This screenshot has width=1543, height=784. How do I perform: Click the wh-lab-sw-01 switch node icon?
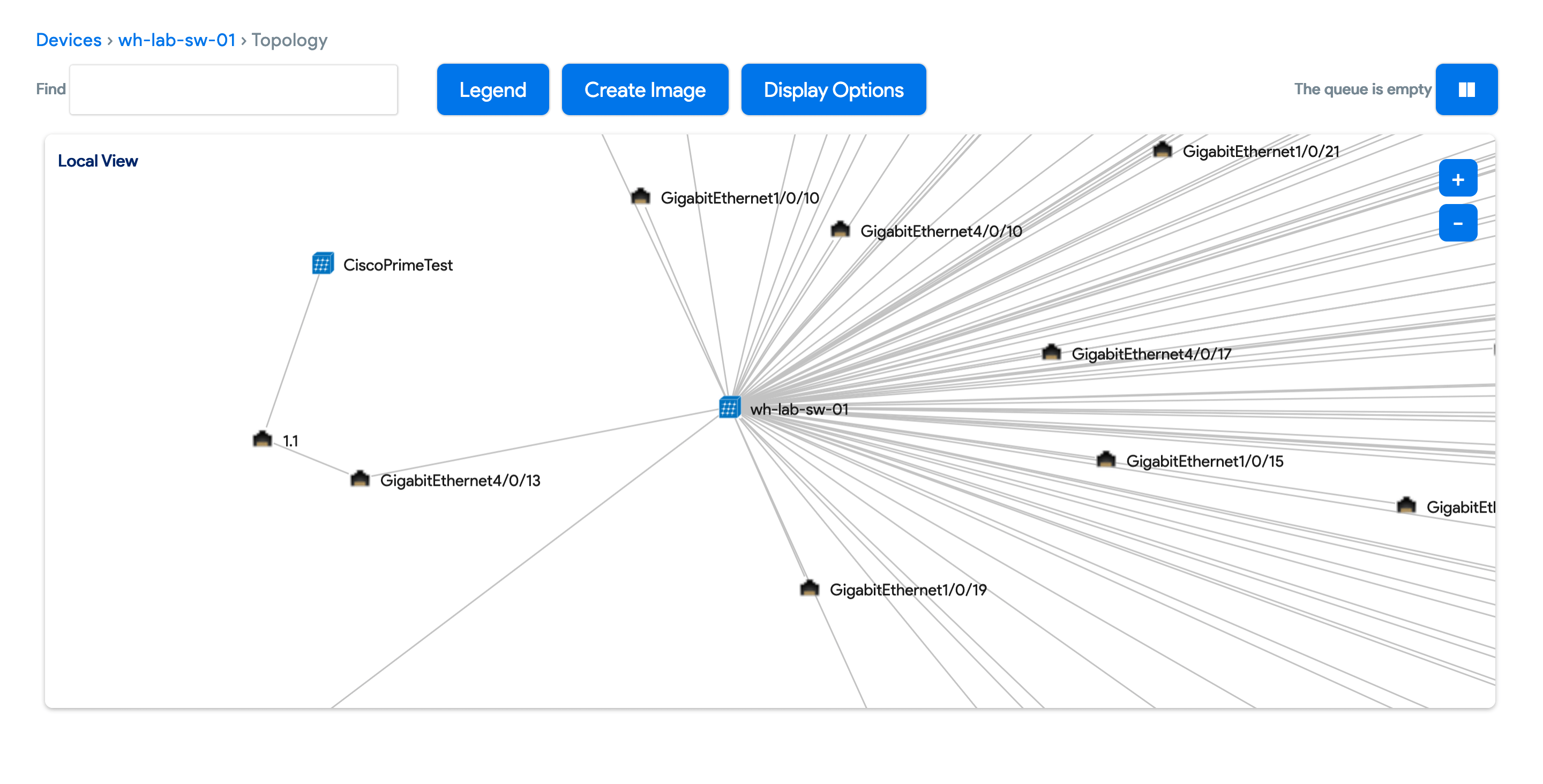pos(729,408)
